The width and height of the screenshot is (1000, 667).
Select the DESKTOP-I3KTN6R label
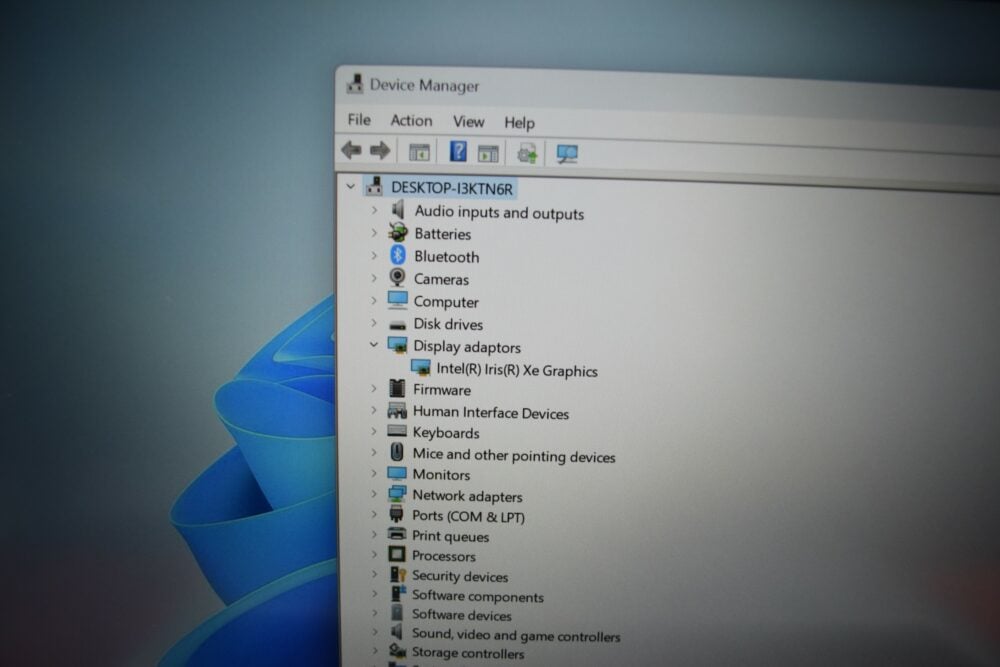[452, 188]
